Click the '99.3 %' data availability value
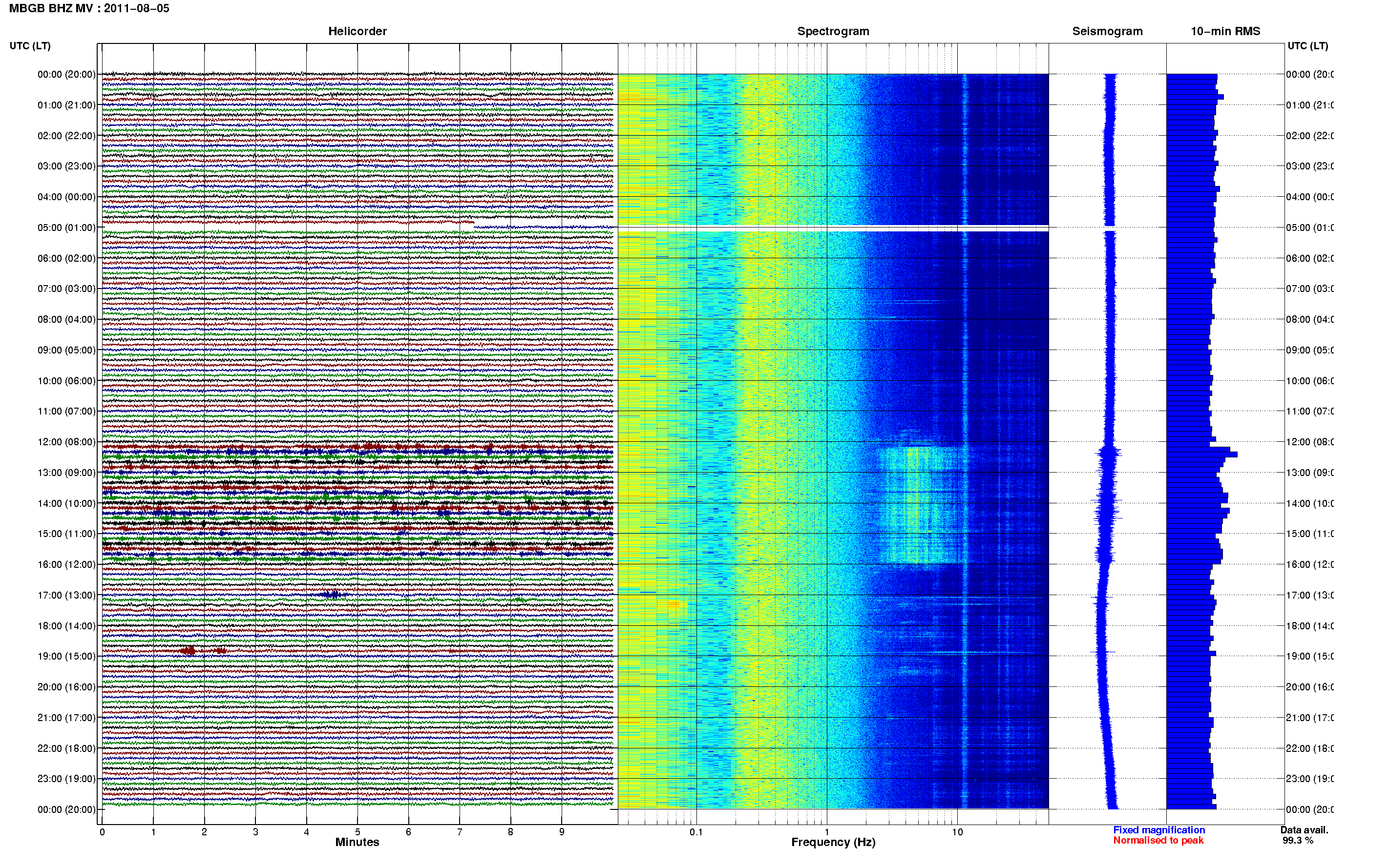The height and width of the screenshot is (868, 1389). pyautogui.click(x=1298, y=841)
